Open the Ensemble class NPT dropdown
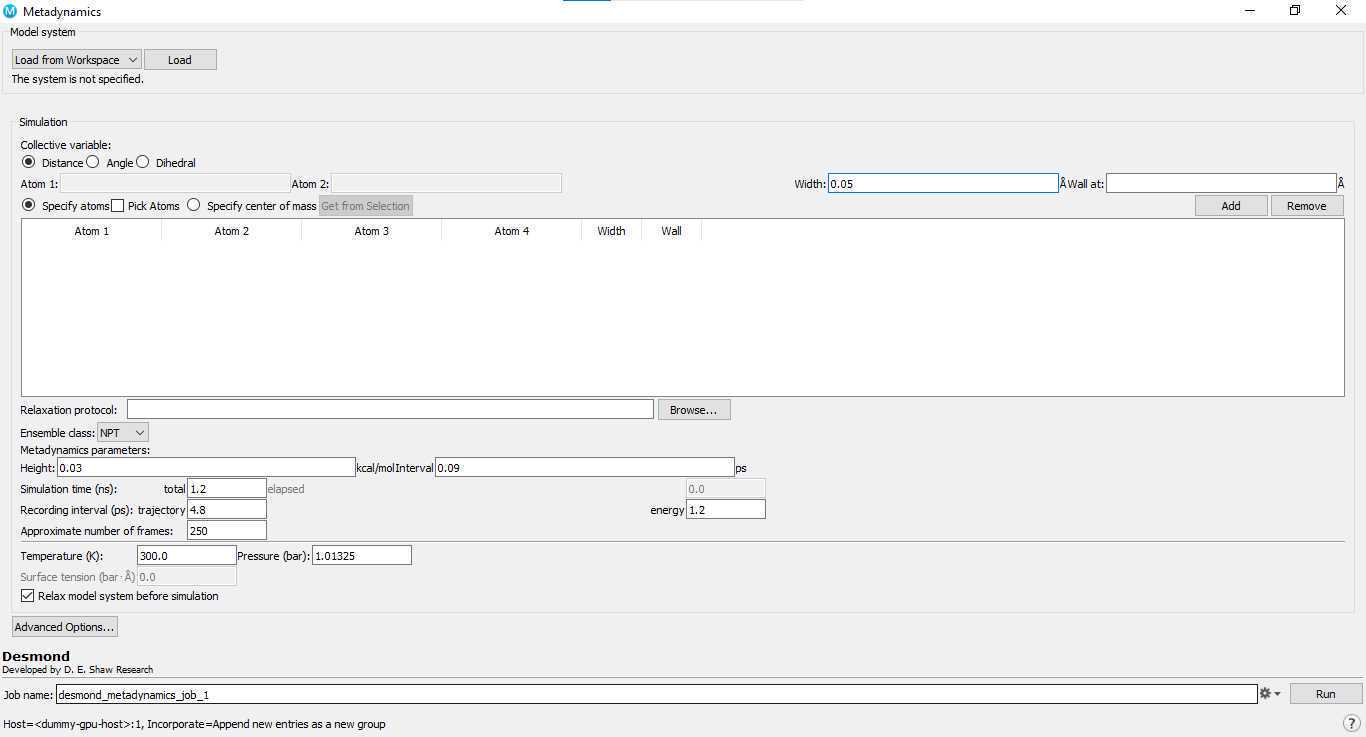1366x737 pixels. (x=123, y=433)
